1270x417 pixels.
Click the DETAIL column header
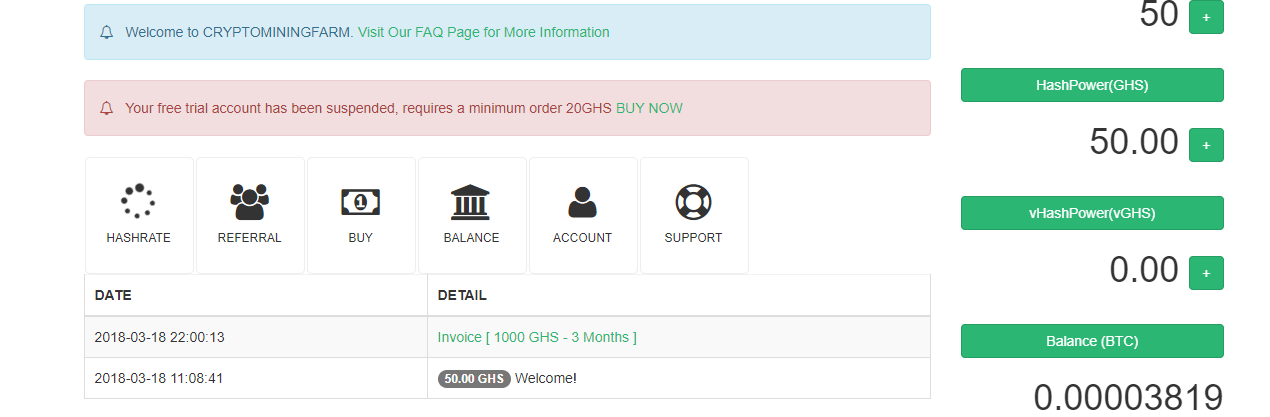tap(462, 296)
